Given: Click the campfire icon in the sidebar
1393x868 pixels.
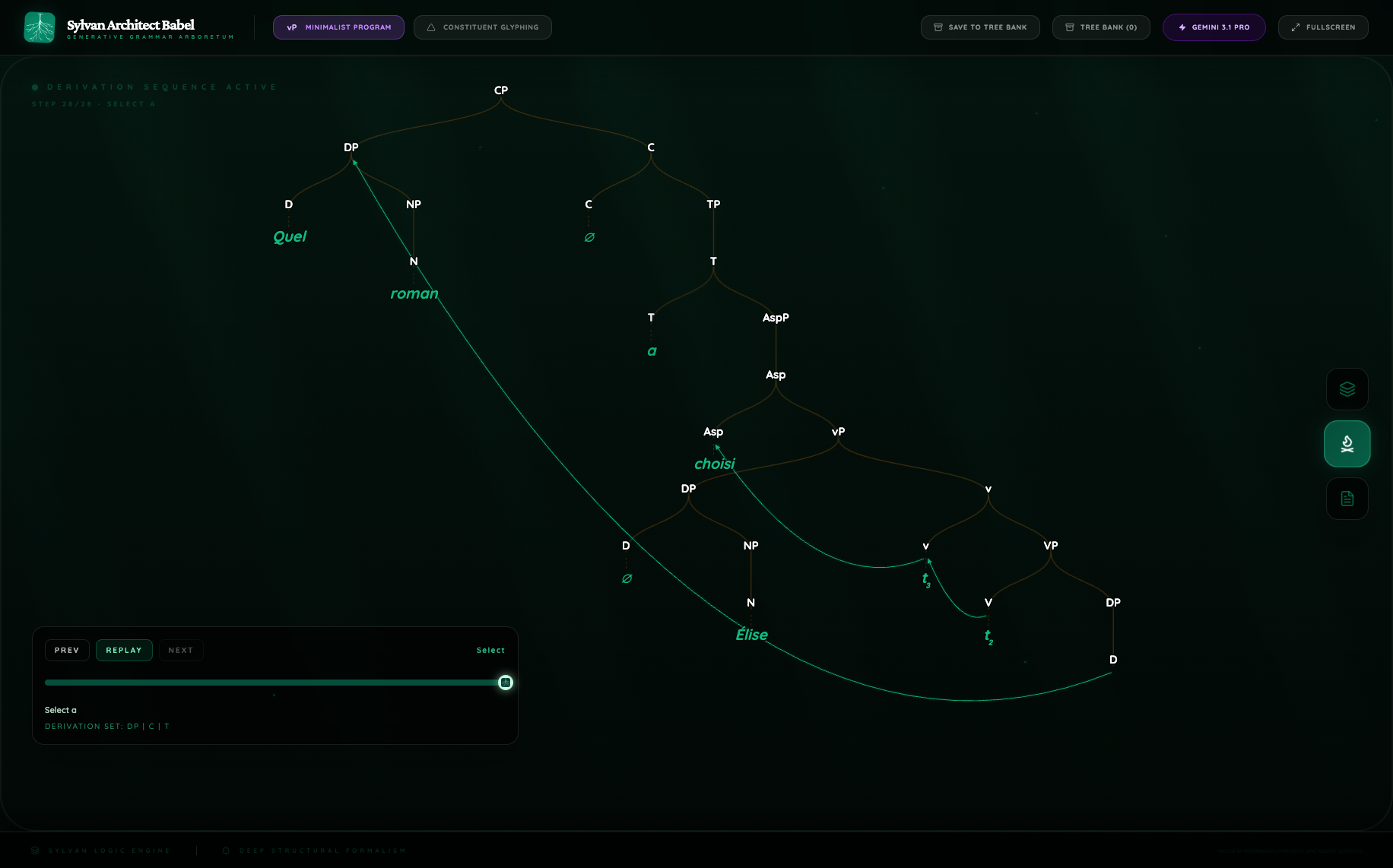Looking at the screenshot, I should point(1347,444).
